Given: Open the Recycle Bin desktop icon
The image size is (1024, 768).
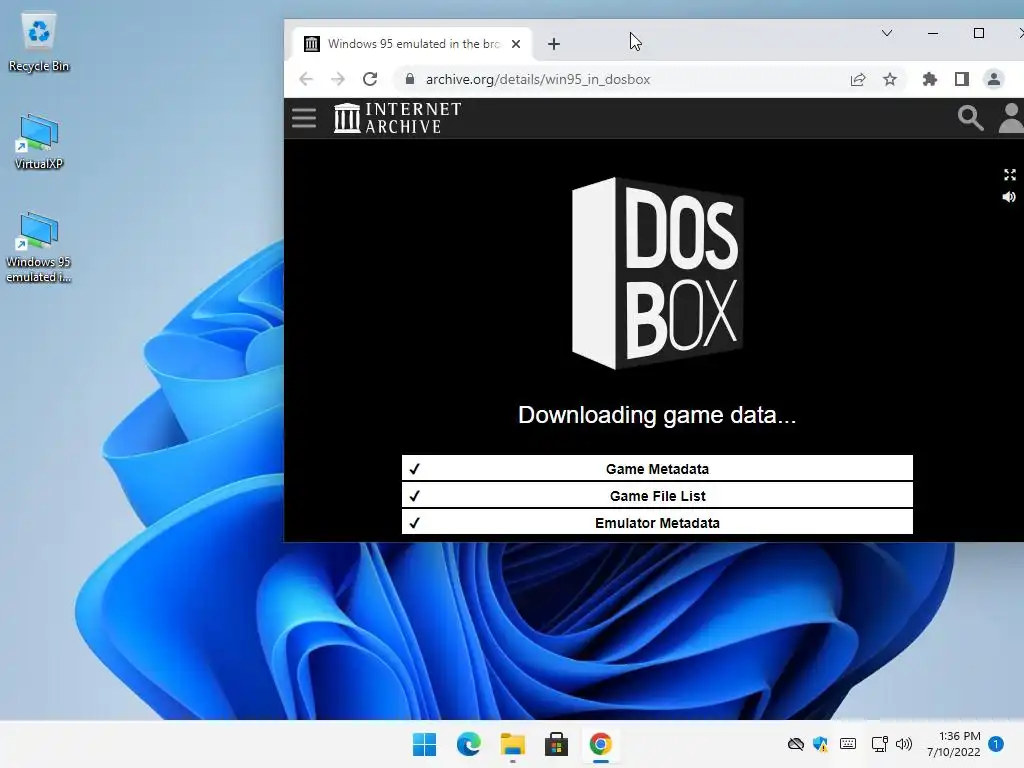Looking at the screenshot, I should 39,43.
